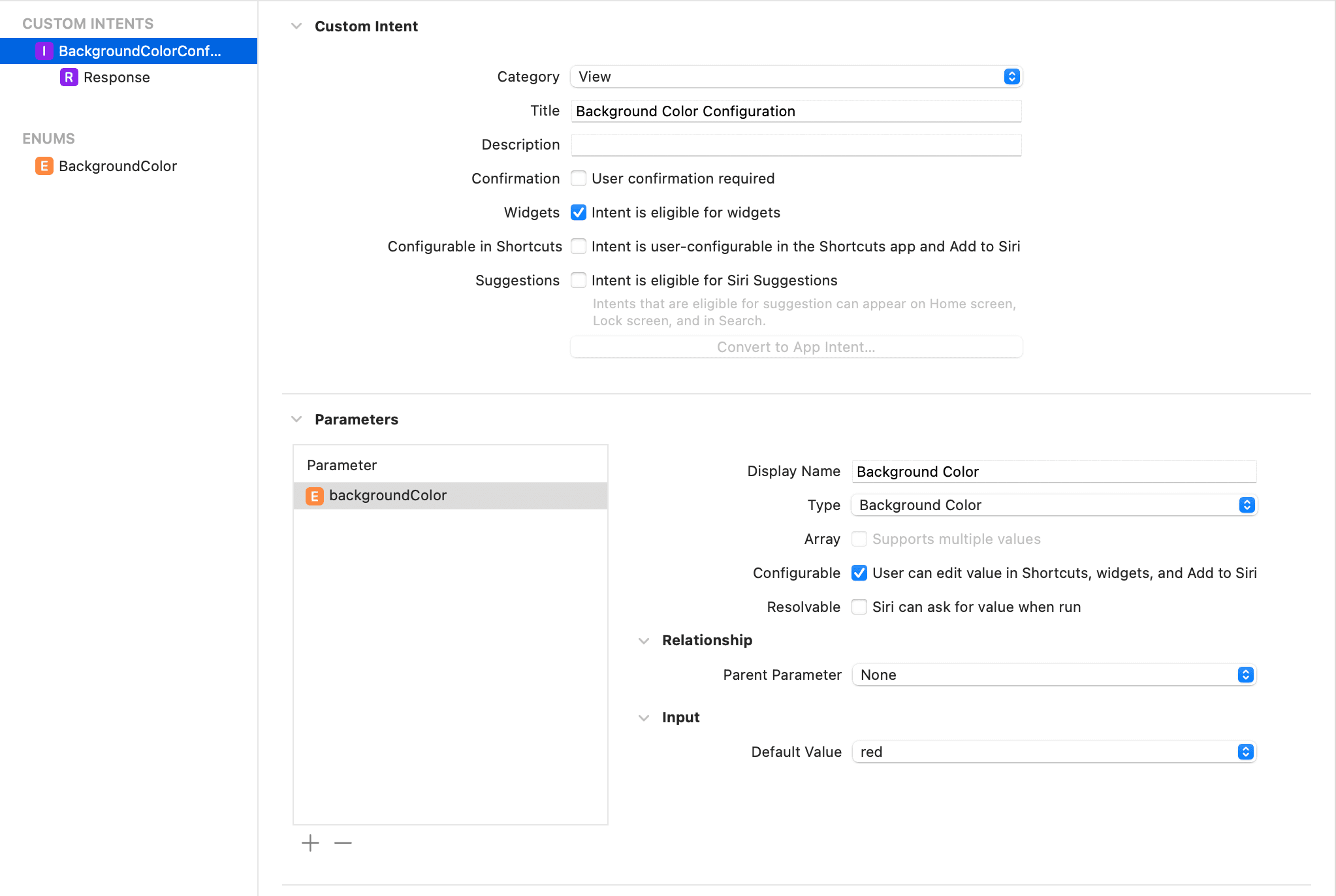The image size is (1336, 896).
Task: Uncheck Intent is eligible for widgets
Action: (x=579, y=212)
